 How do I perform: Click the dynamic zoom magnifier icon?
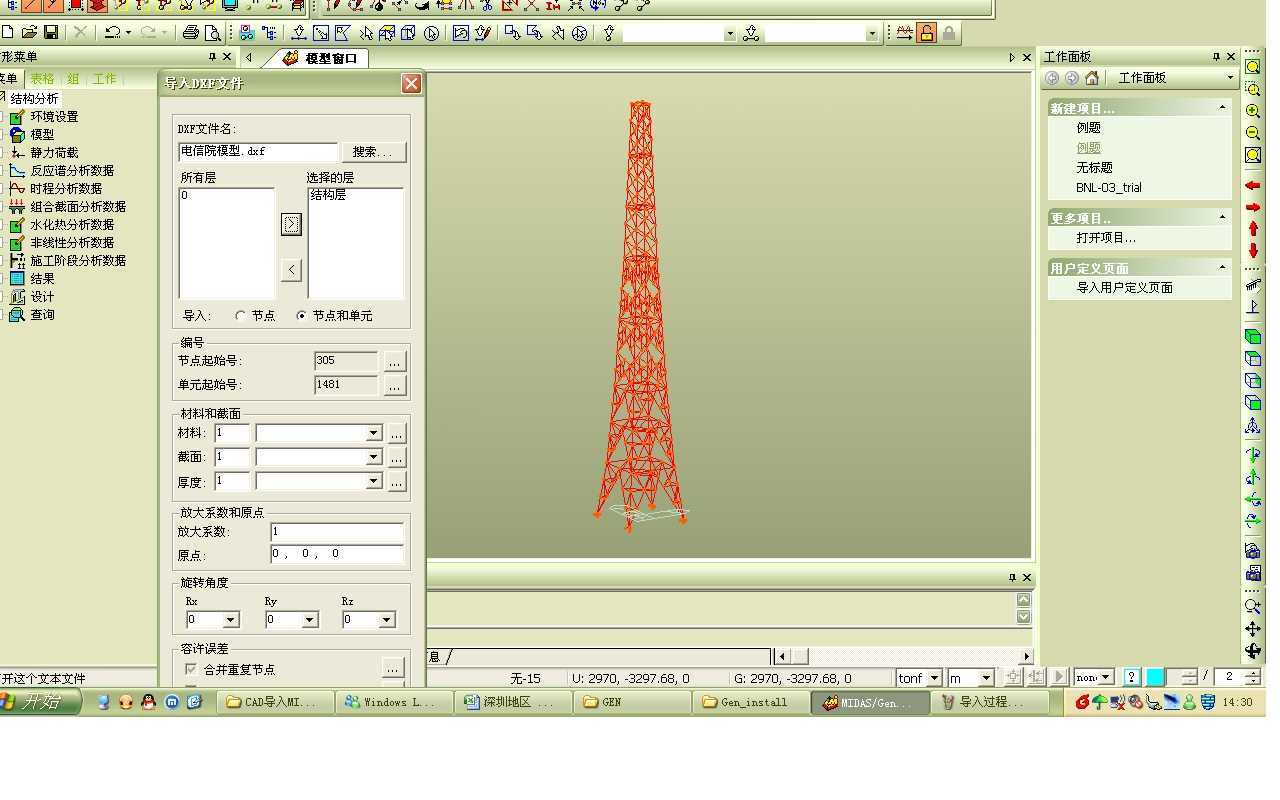click(x=1253, y=606)
